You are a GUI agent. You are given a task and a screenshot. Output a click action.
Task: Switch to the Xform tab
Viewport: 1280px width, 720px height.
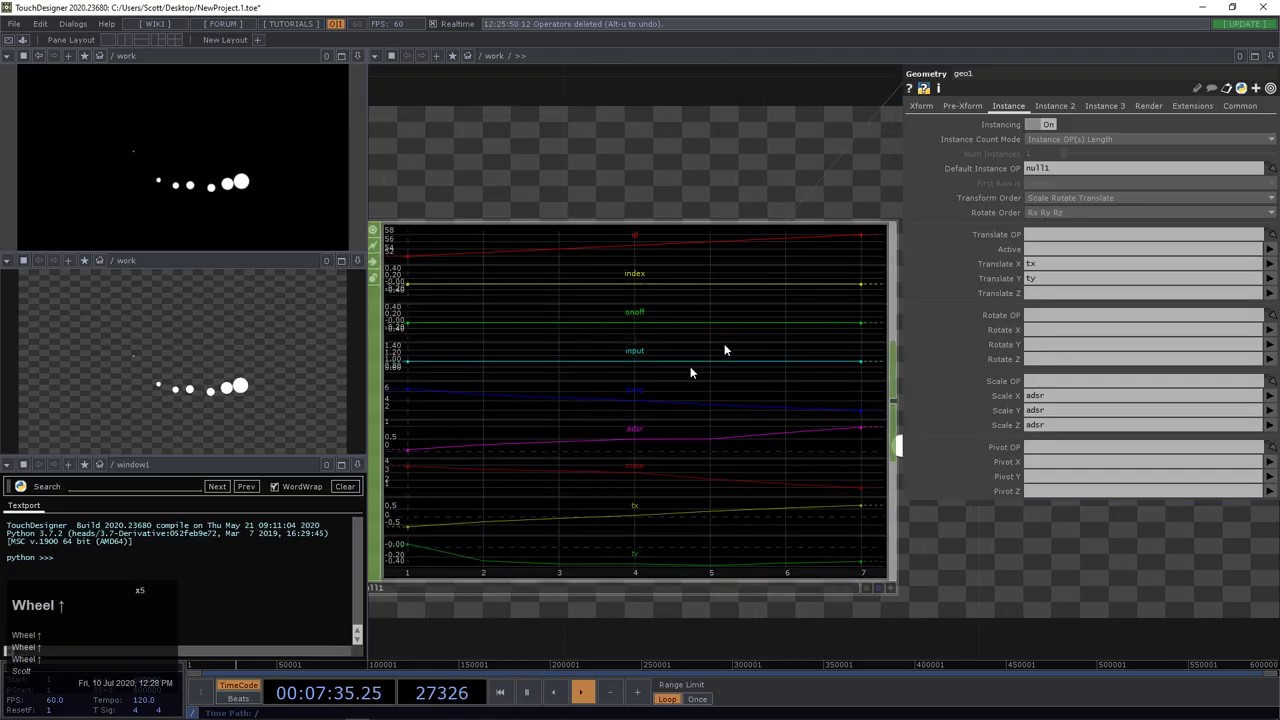tap(921, 106)
